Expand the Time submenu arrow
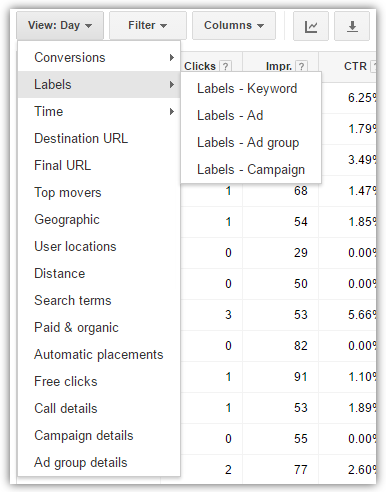The width and height of the screenshot is (386, 492). pyautogui.click(x=172, y=111)
